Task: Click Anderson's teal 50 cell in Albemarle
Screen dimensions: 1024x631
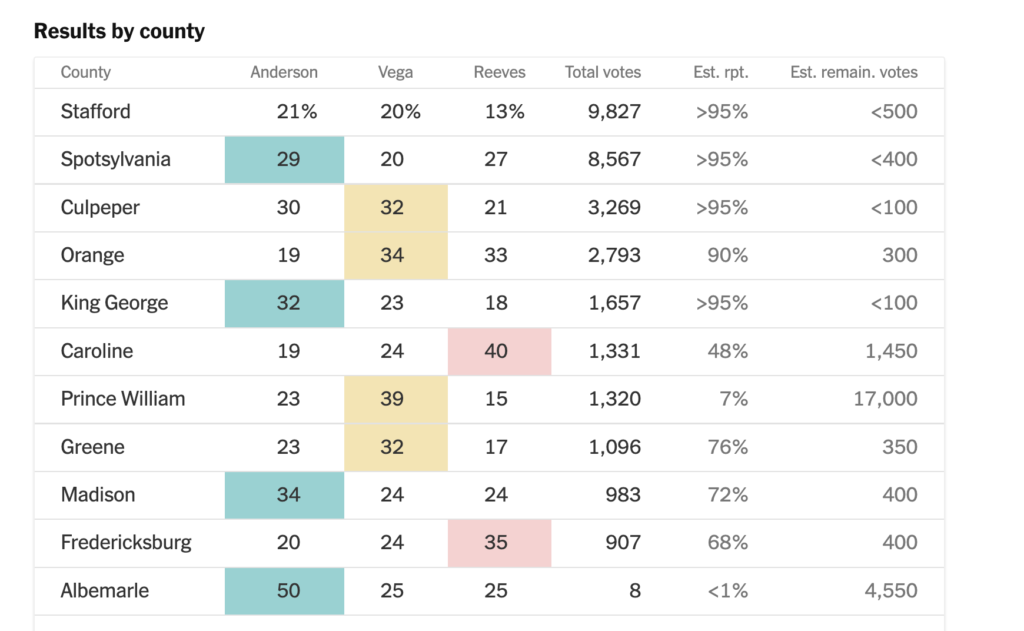Action: tap(285, 591)
